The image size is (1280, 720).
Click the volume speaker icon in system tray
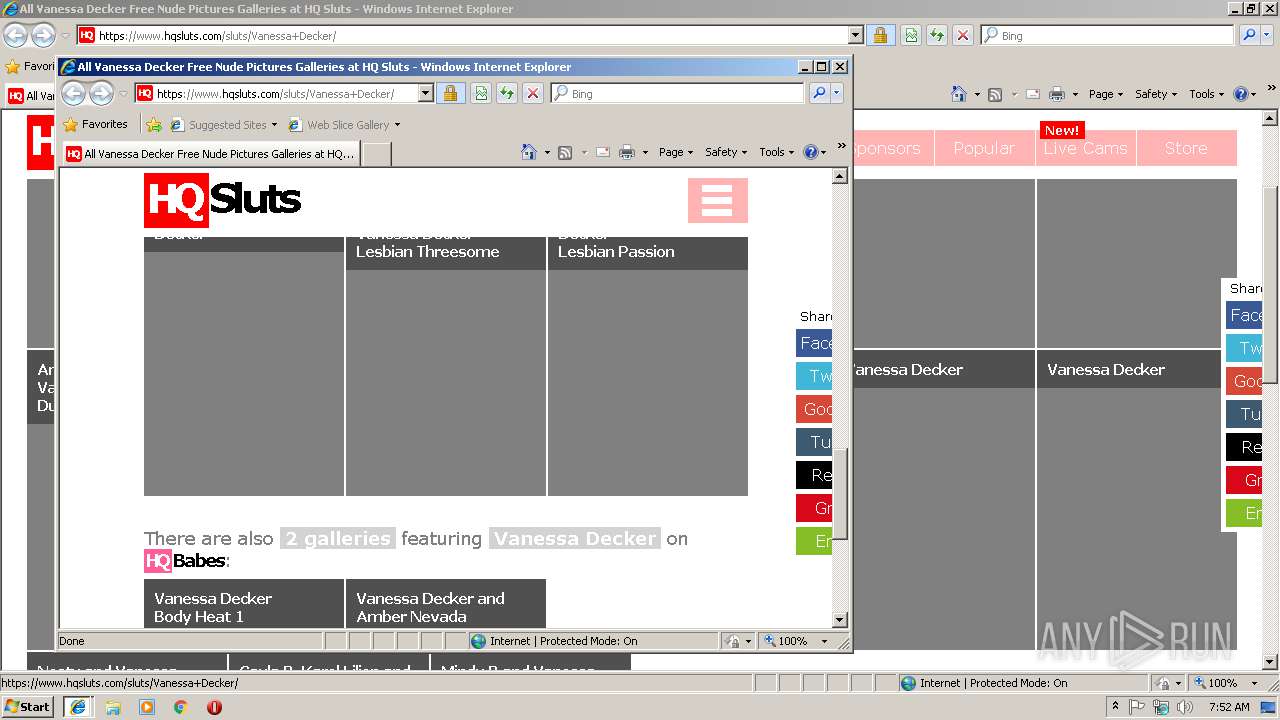pos(1185,707)
